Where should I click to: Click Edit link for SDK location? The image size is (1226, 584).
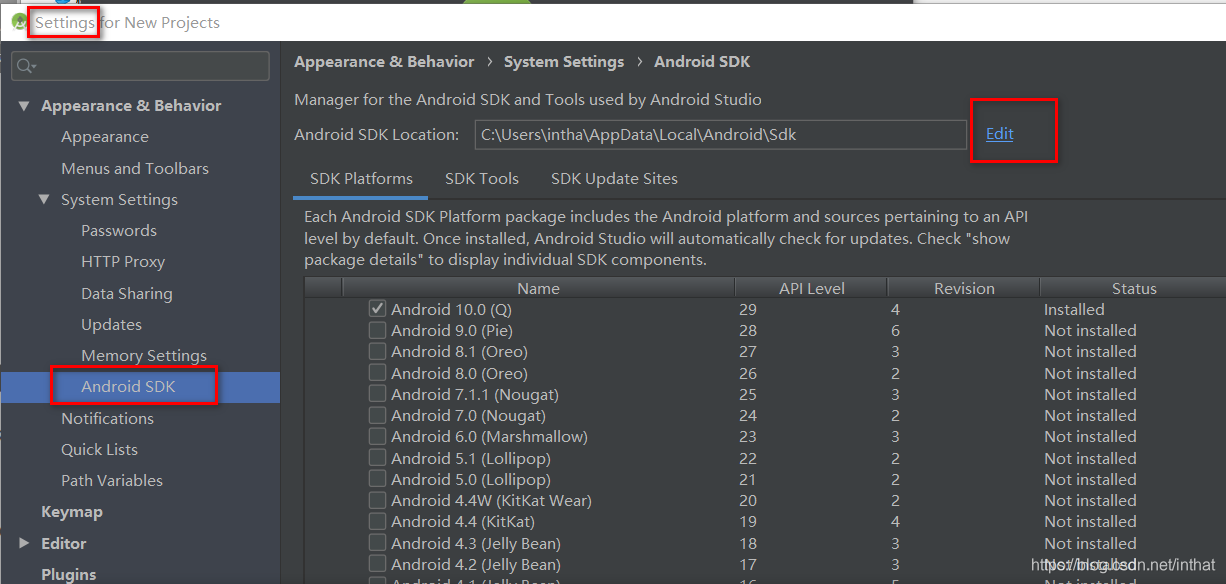coord(999,134)
